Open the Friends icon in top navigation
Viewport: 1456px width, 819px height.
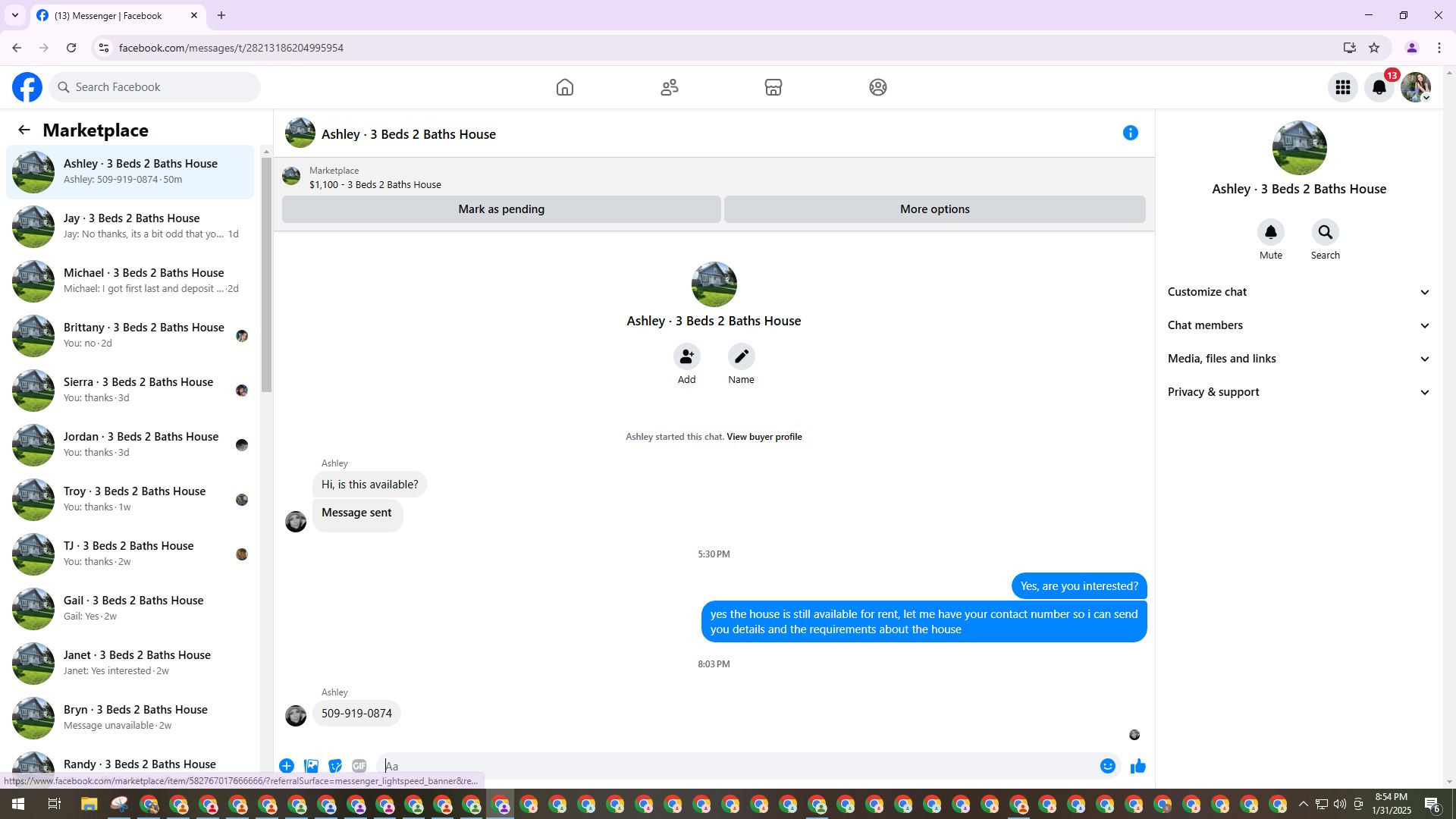pos(670,87)
